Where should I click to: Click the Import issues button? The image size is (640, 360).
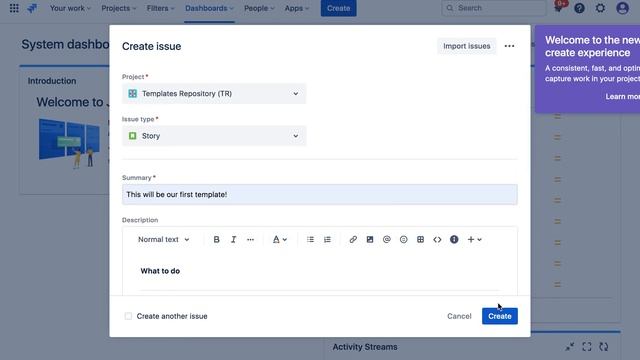coord(467,46)
